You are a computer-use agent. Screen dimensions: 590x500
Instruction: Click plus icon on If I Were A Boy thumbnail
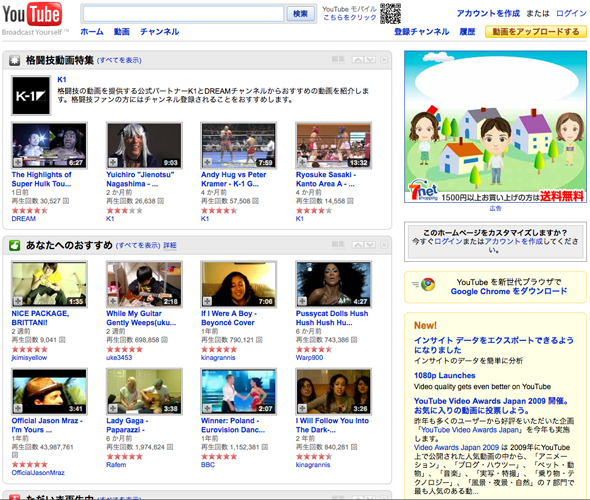tap(207, 301)
